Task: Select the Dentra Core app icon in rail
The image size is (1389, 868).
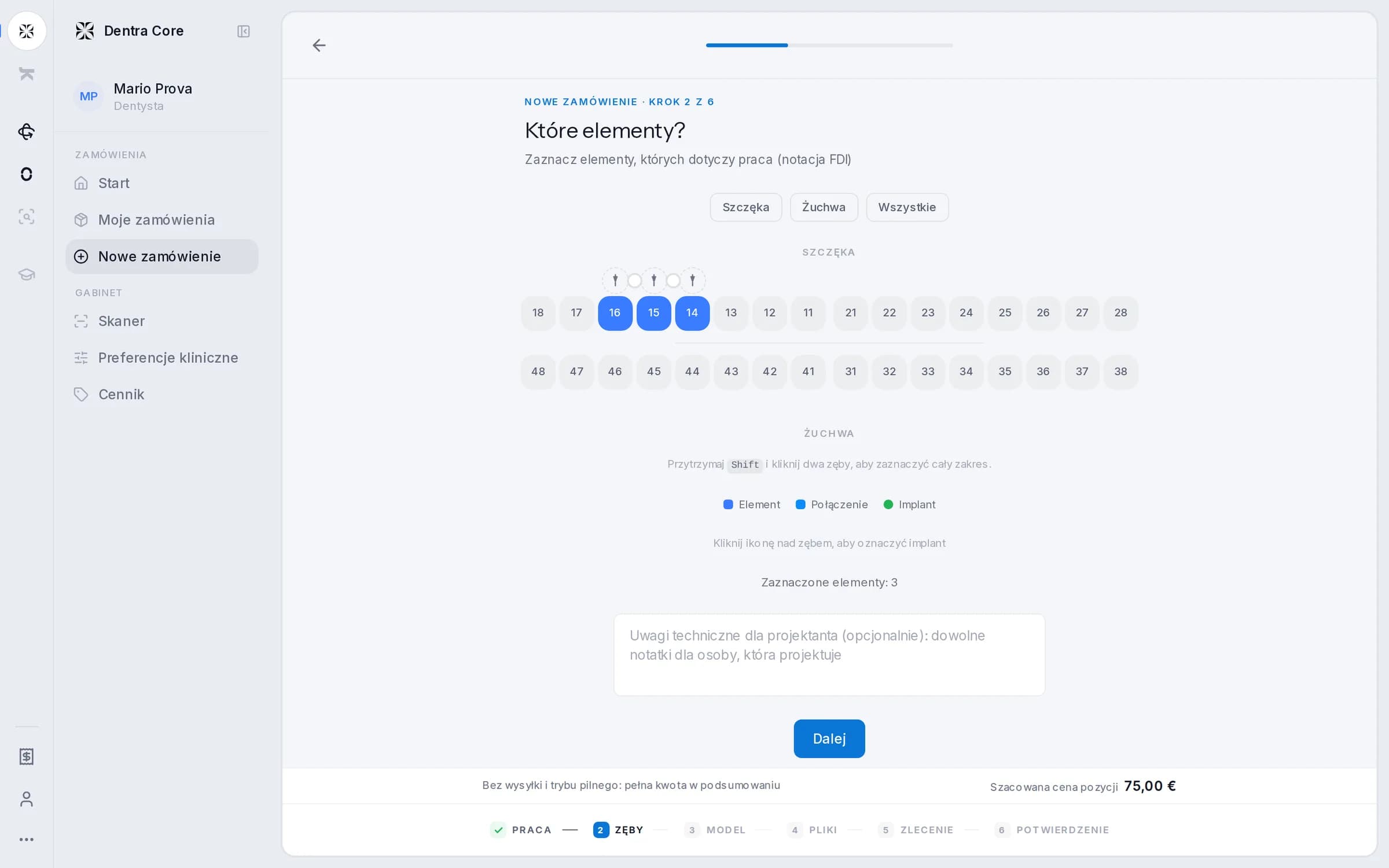Action: pyautogui.click(x=27, y=31)
